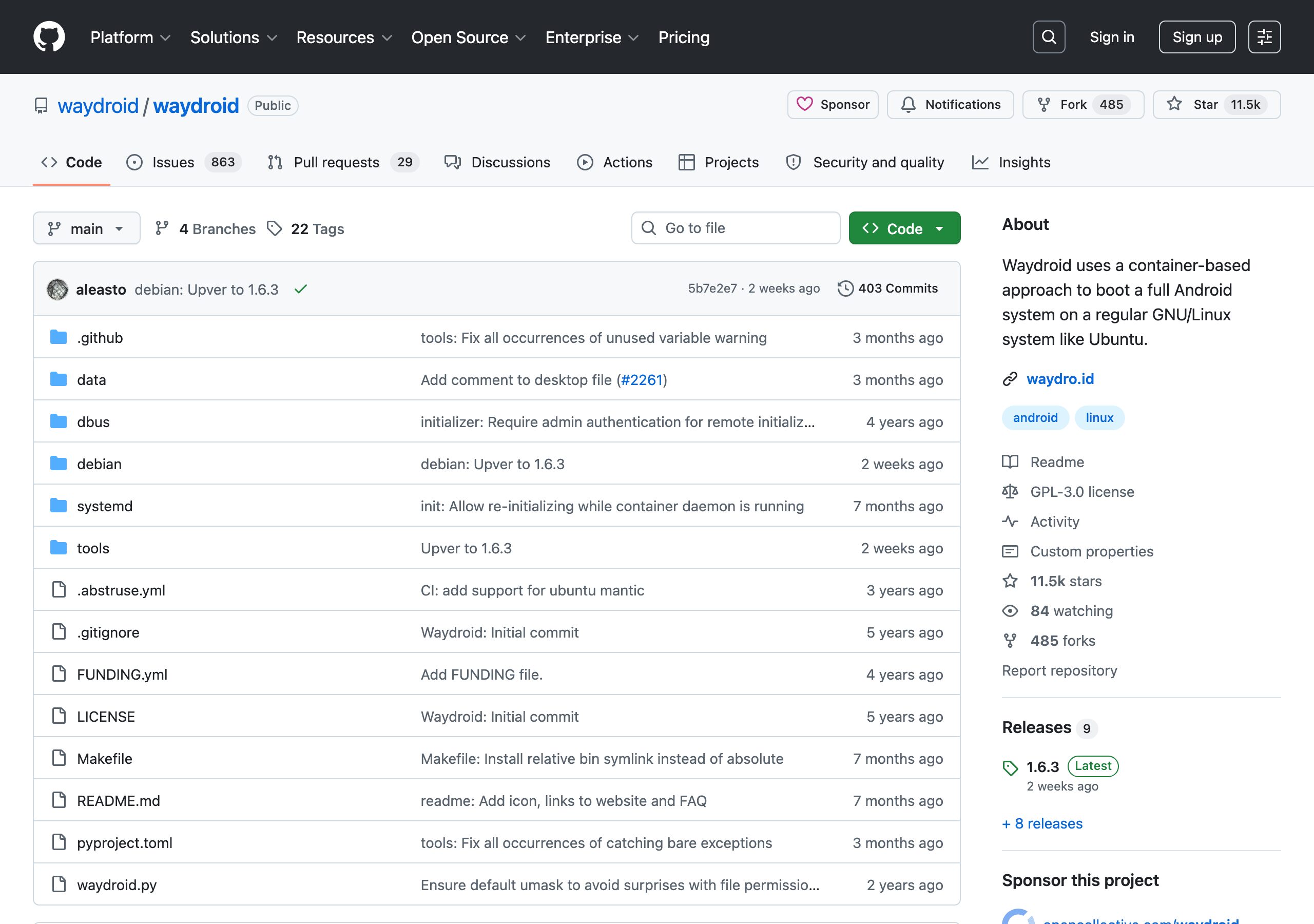Click the Sign up button

(1196, 37)
